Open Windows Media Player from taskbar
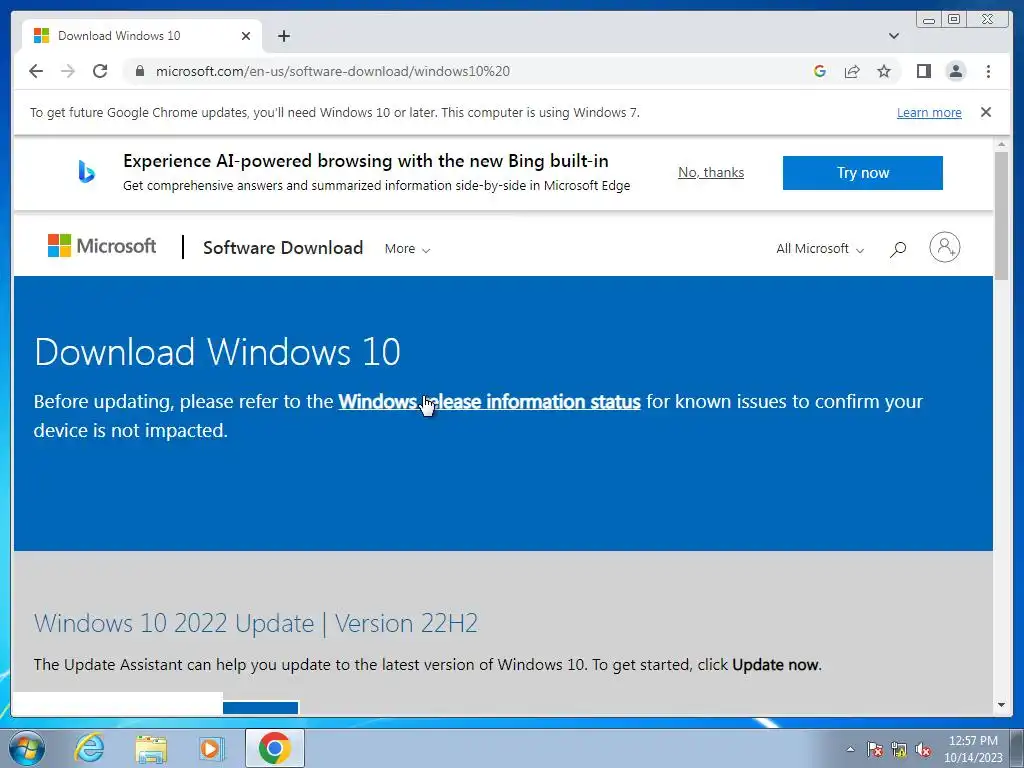The width and height of the screenshot is (1024, 768). [x=210, y=748]
